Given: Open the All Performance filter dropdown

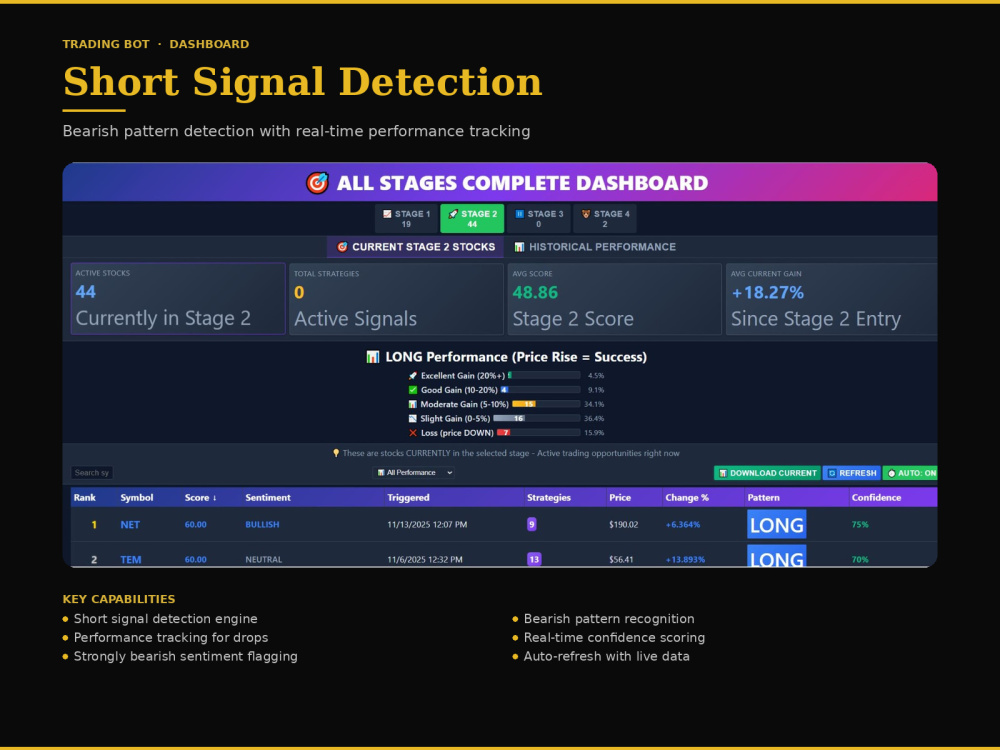Looking at the screenshot, I should (x=414, y=473).
